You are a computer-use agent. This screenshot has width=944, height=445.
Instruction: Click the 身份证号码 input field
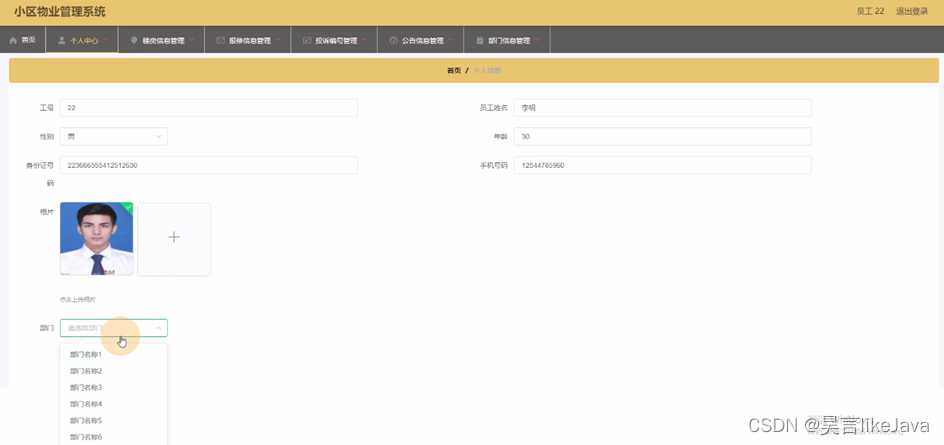(x=209, y=165)
